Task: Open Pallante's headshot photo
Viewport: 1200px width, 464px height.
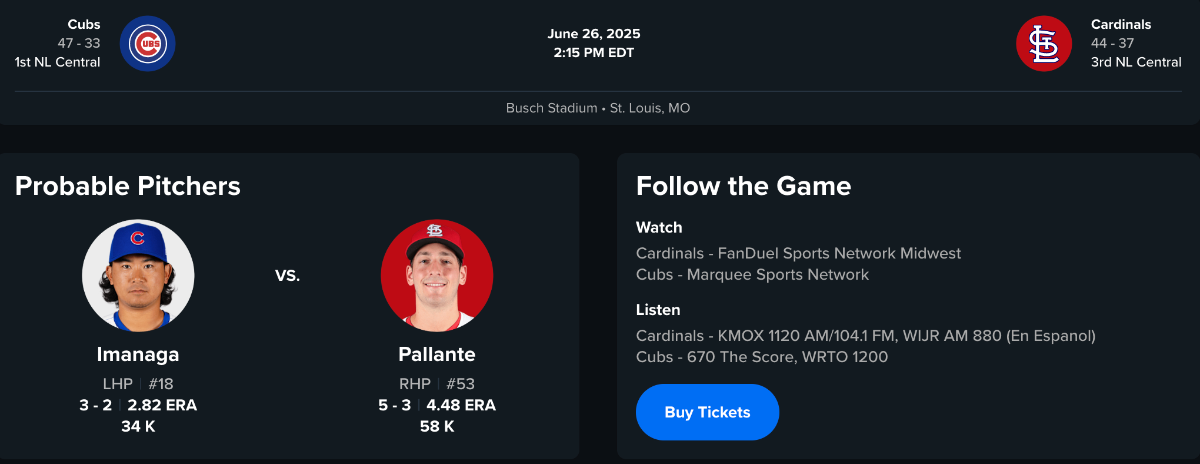Action: point(437,276)
